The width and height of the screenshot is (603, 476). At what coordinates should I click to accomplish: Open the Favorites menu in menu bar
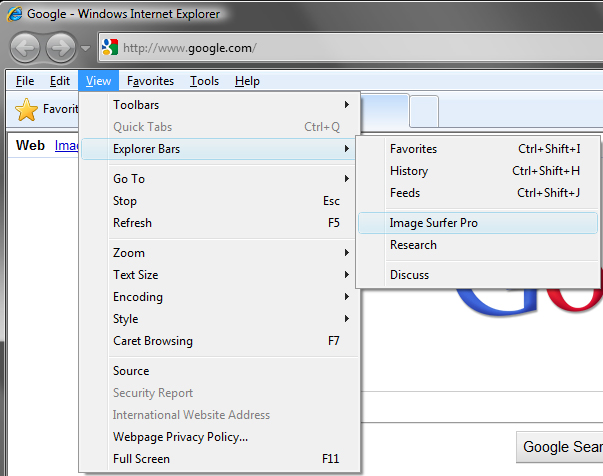(x=150, y=81)
